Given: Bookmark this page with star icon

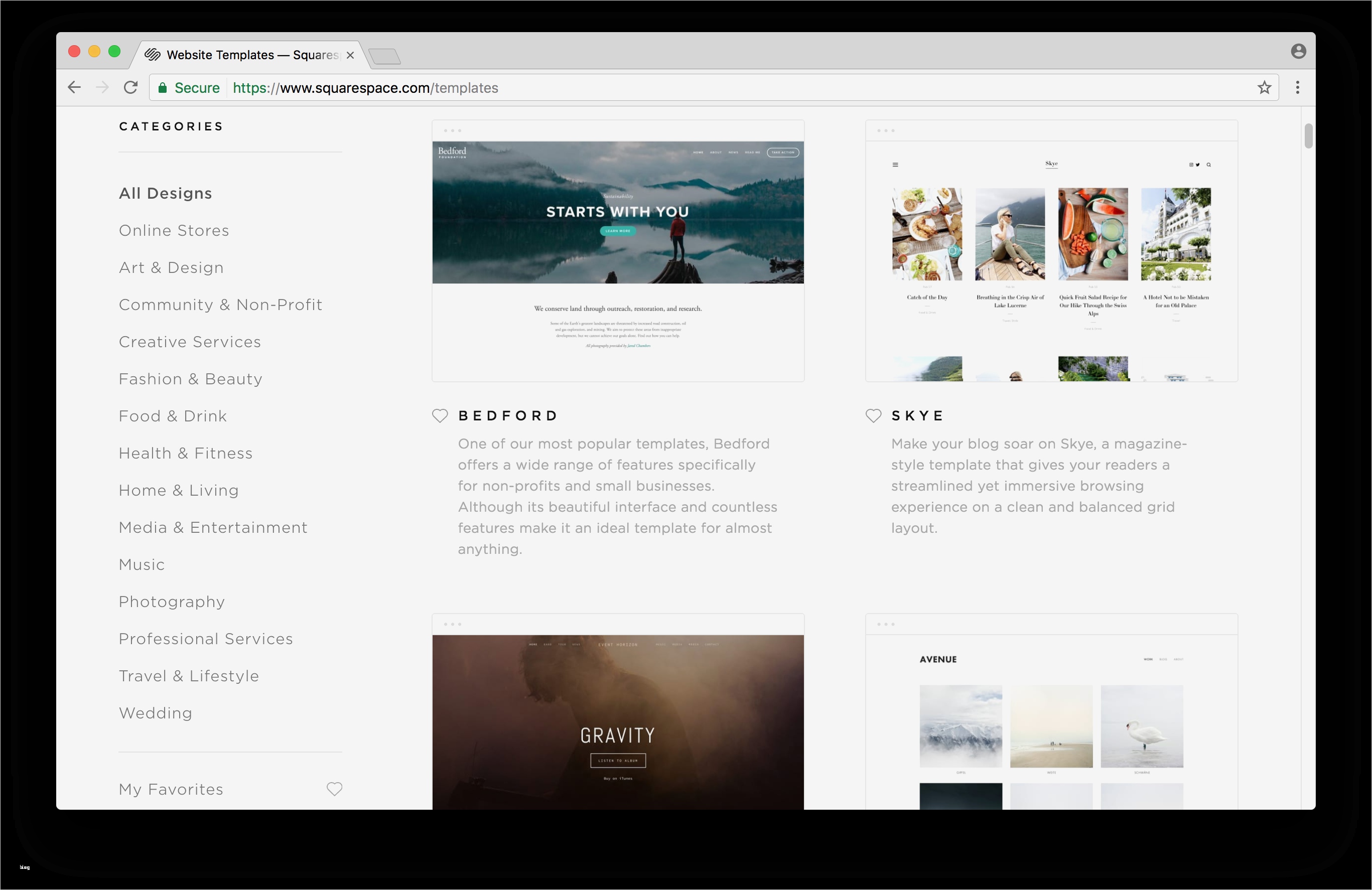Looking at the screenshot, I should pos(1264,88).
